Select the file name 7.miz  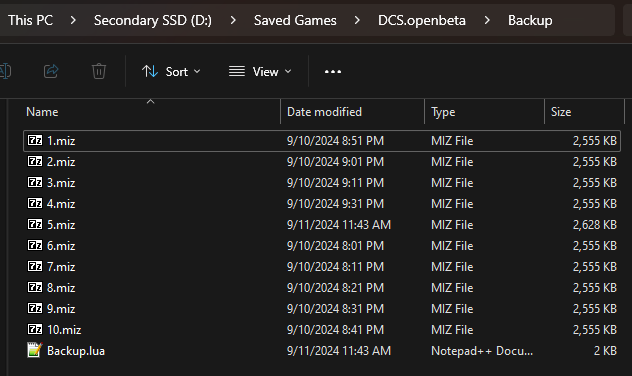(61, 266)
